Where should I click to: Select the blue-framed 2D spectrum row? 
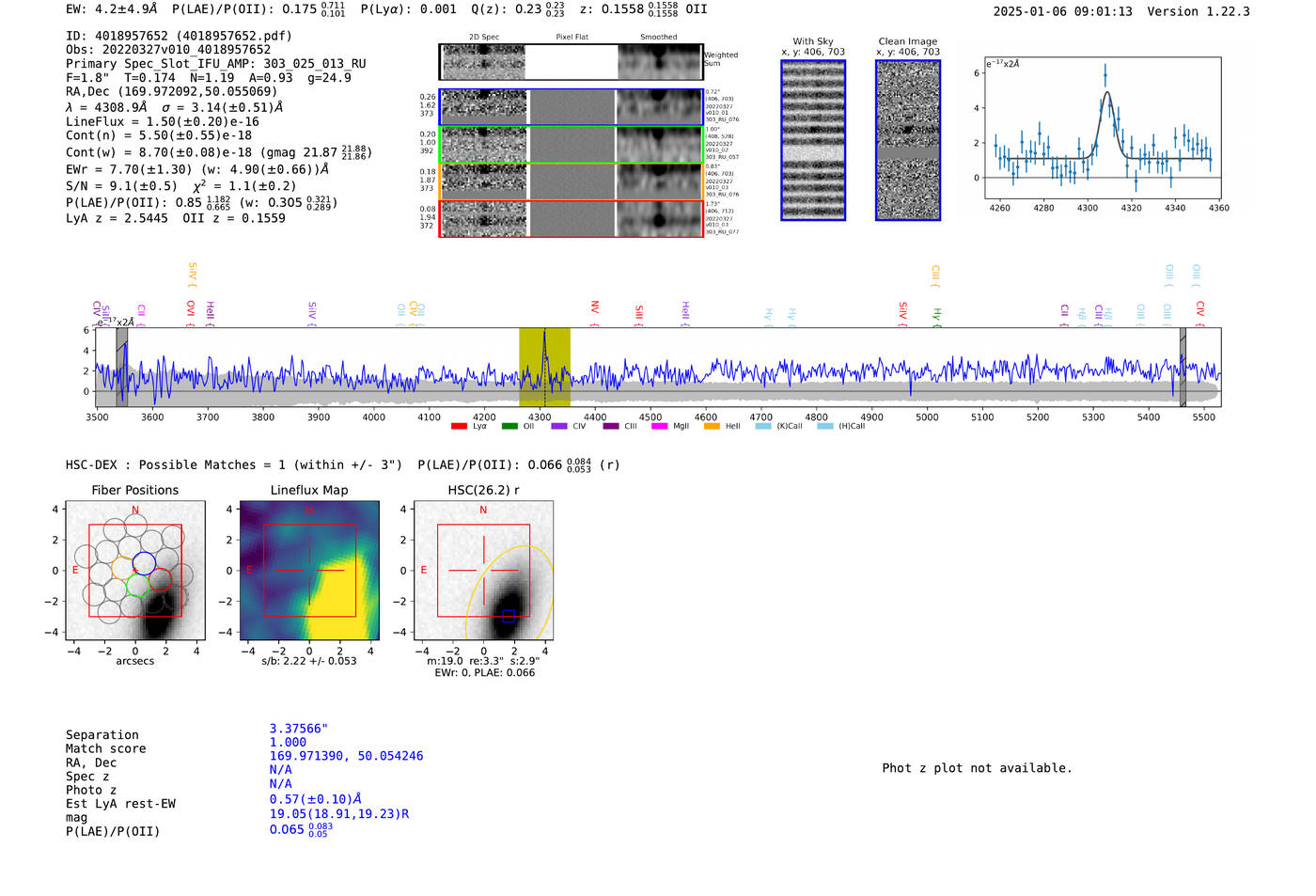[x=571, y=107]
